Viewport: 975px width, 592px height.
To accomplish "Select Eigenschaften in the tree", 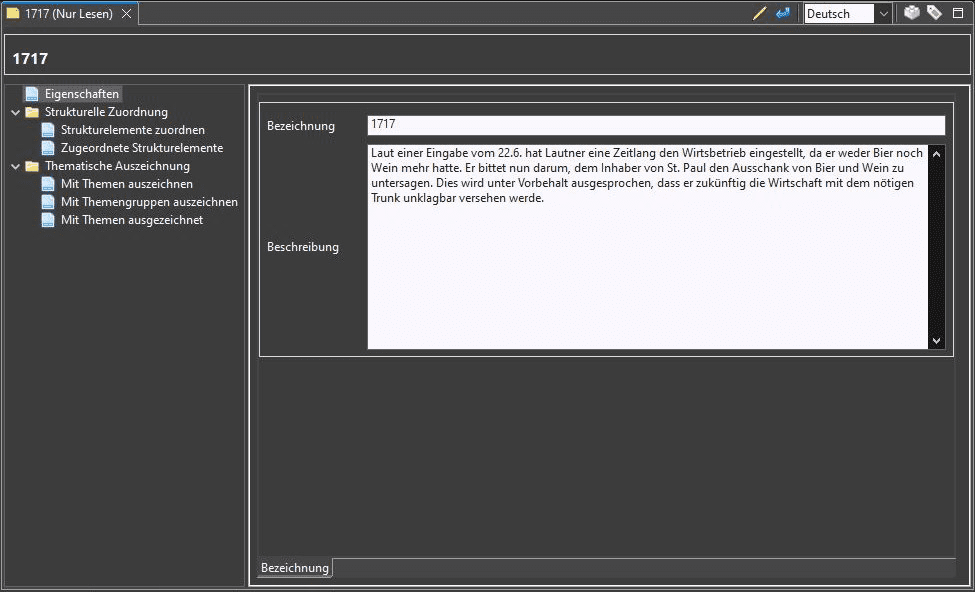I will click(x=81, y=94).
